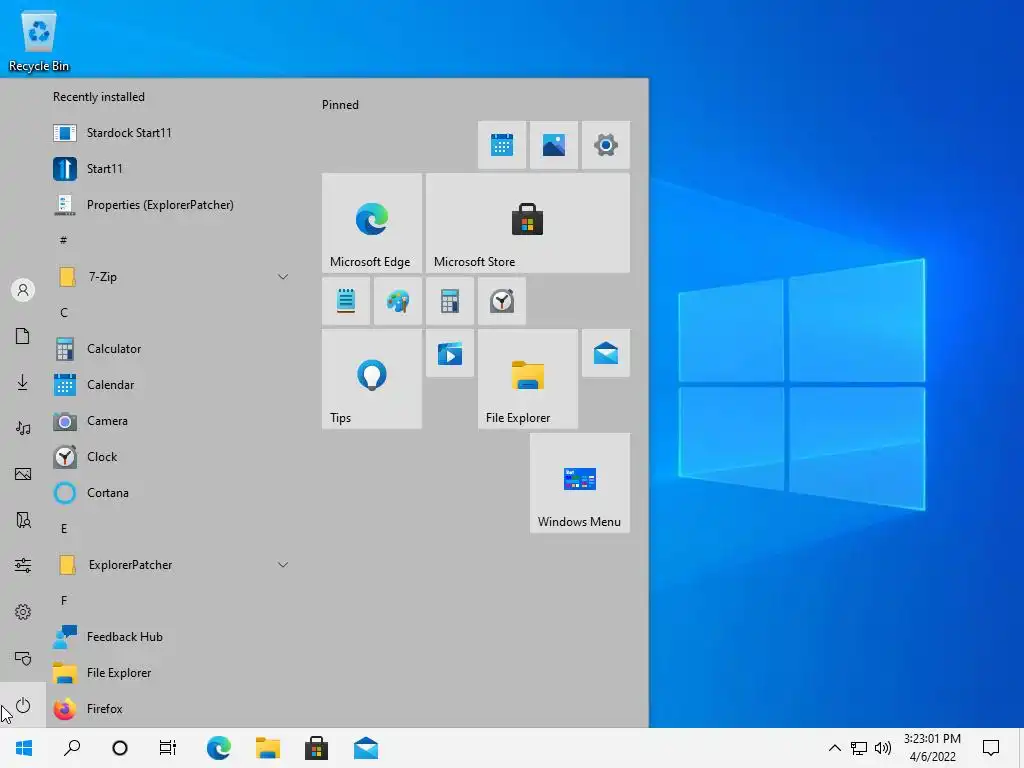The height and width of the screenshot is (768, 1024).
Task: Launch the Start11 app entry
Action: [x=170, y=169]
